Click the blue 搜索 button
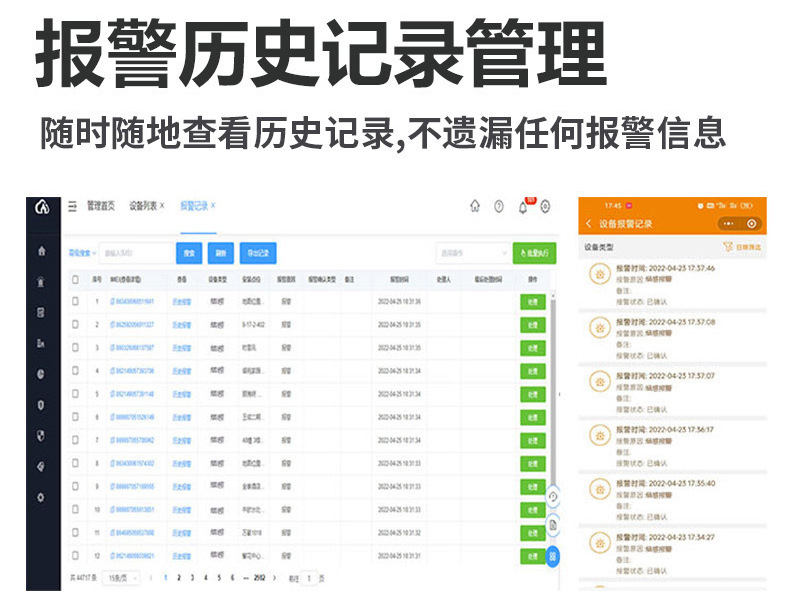This screenshot has height=599, width=790. pyautogui.click(x=189, y=253)
